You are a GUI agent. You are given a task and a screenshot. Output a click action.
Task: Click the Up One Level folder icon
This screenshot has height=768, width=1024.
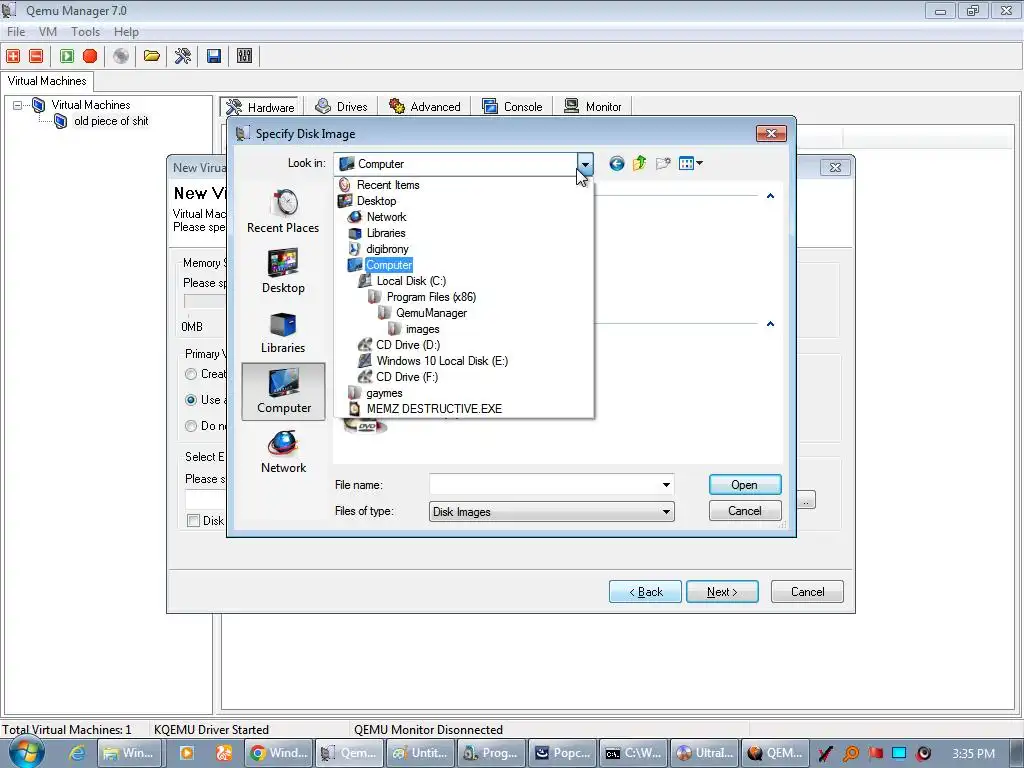tap(640, 163)
